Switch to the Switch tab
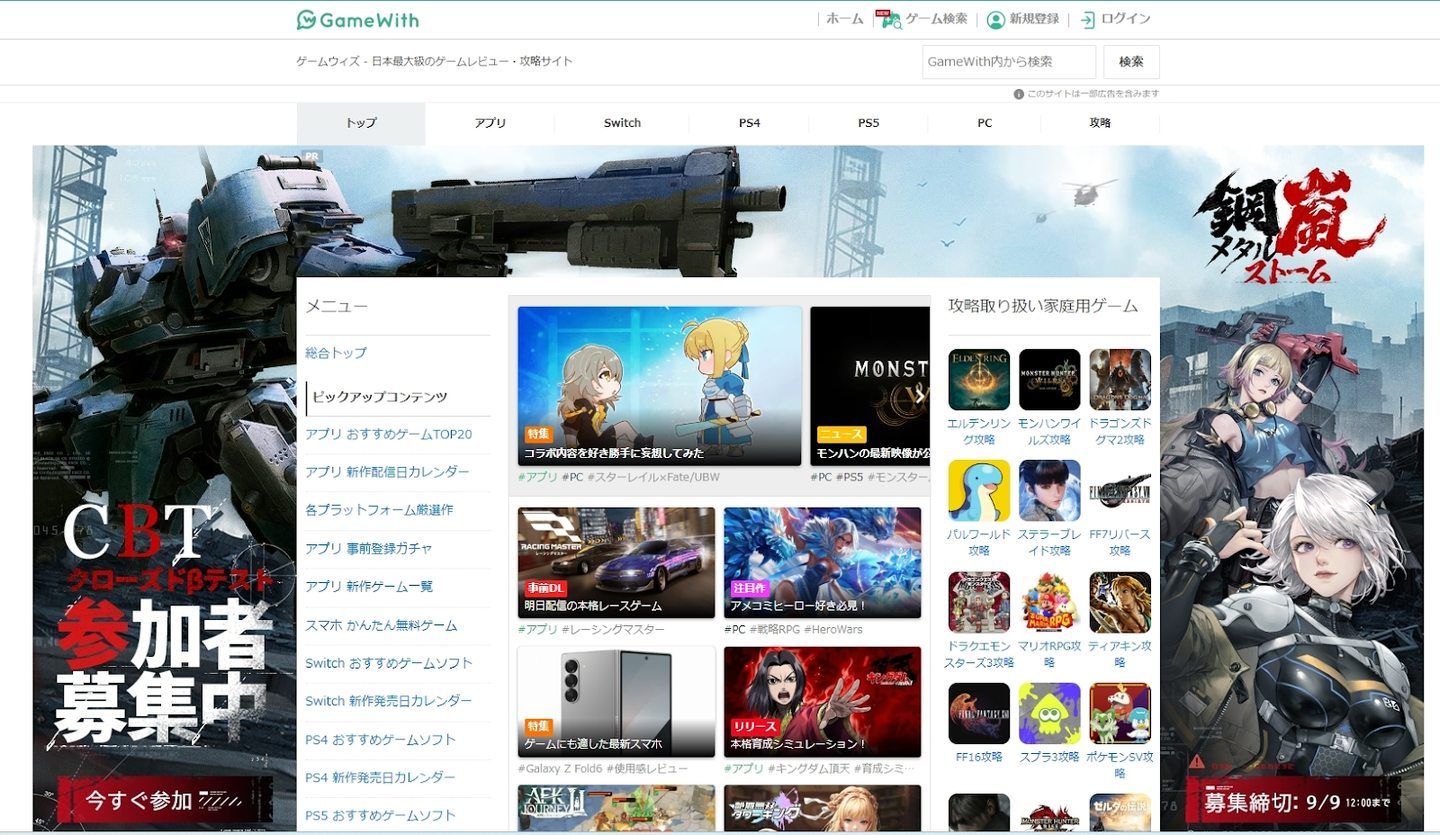The height and width of the screenshot is (835, 1440). tap(622, 123)
